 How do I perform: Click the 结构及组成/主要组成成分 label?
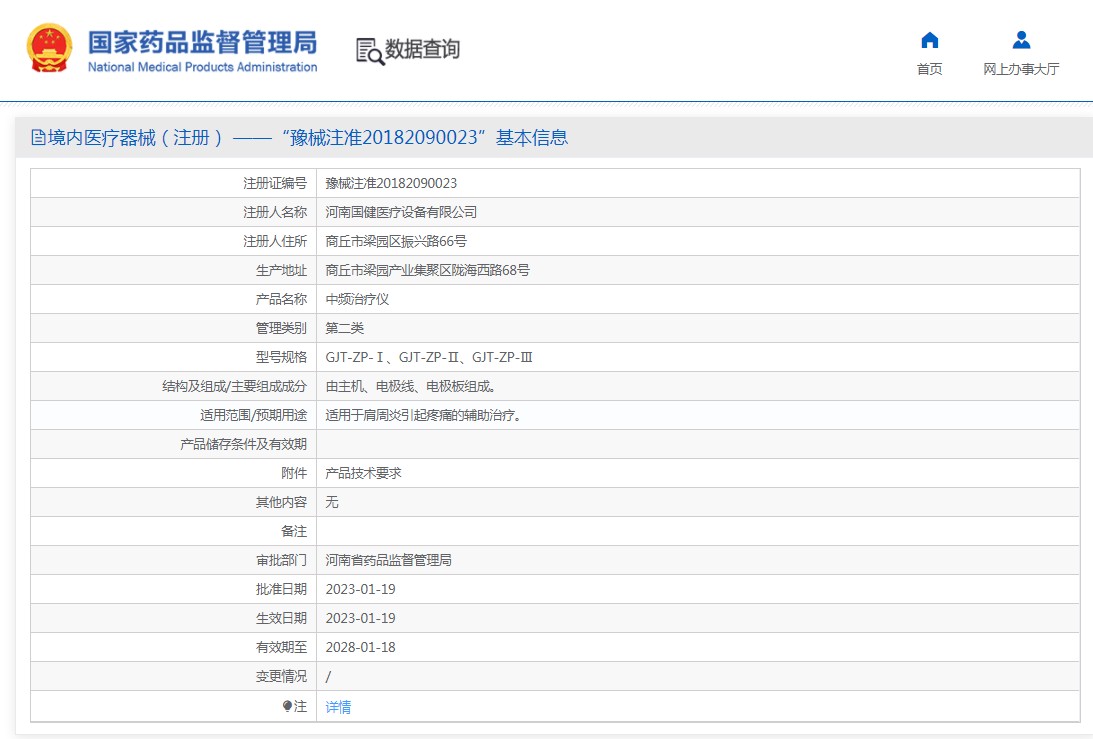pyautogui.click(x=234, y=386)
